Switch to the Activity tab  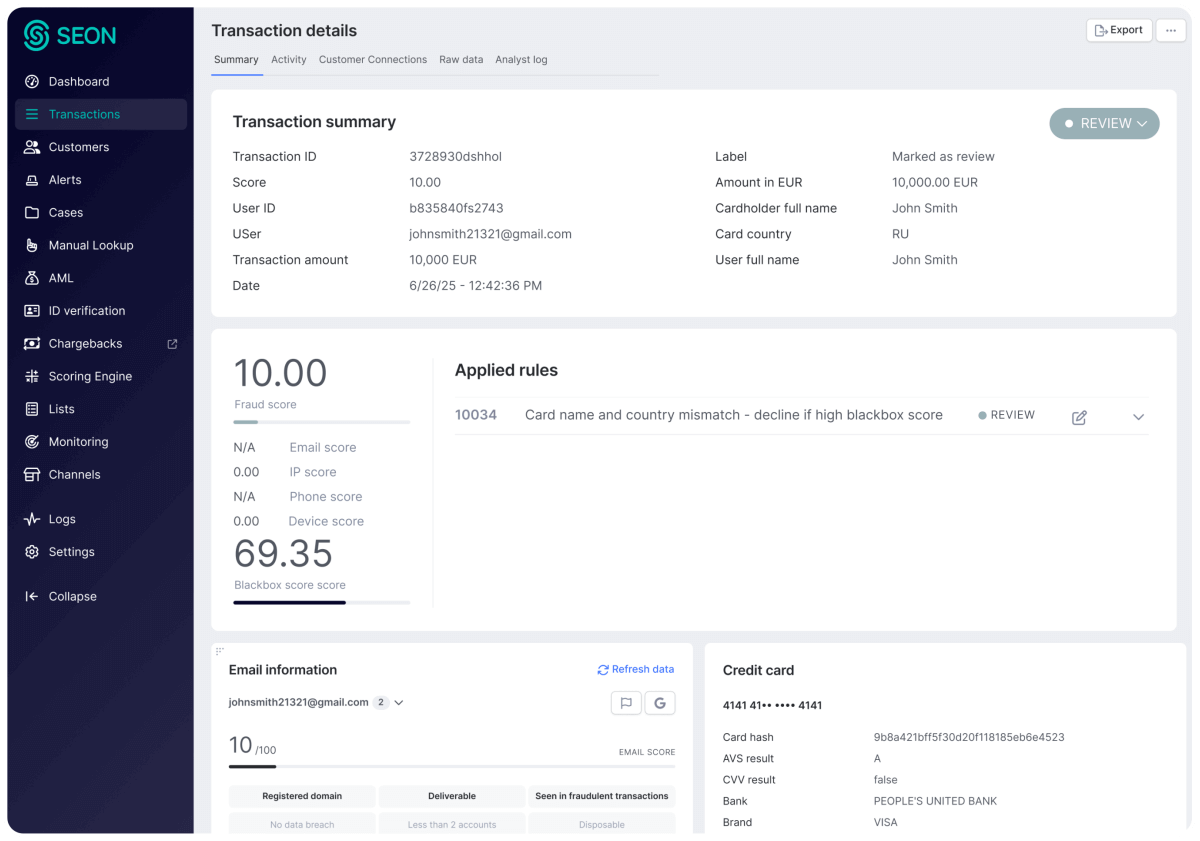[x=289, y=60]
